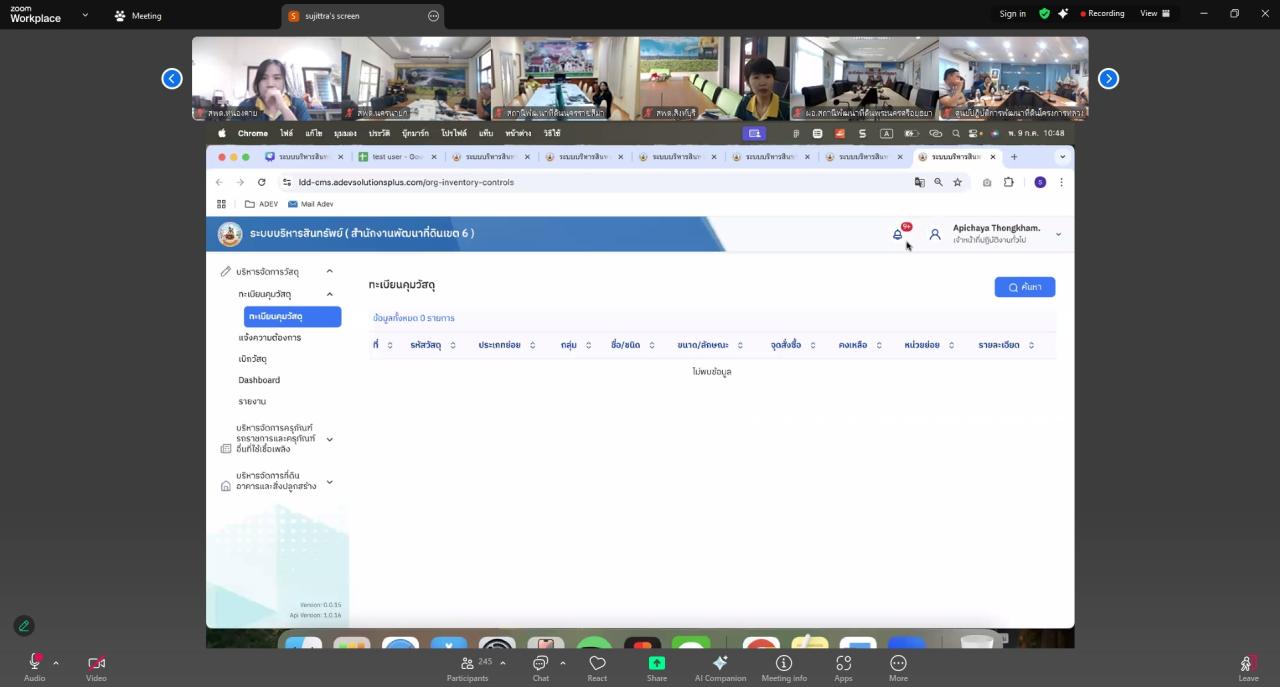Open Meeting info
Image resolution: width=1280 pixels, height=687 pixels.
(784, 663)
